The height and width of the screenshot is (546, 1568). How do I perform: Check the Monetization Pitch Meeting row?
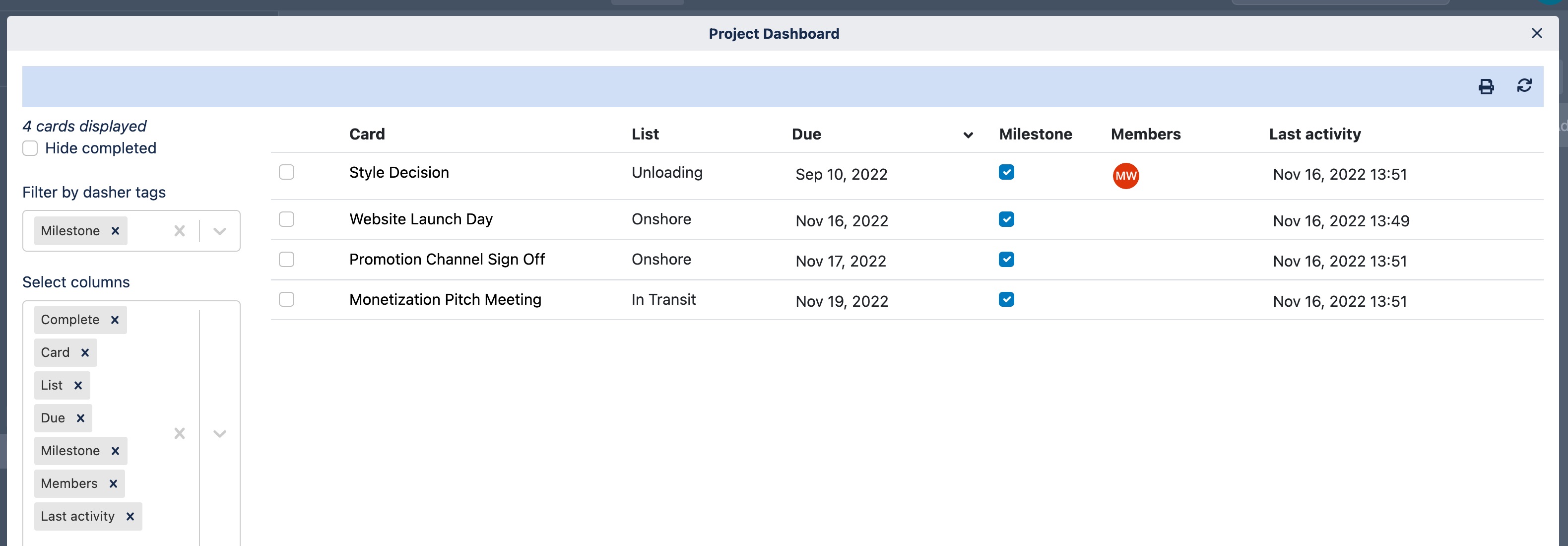point(286,299)
